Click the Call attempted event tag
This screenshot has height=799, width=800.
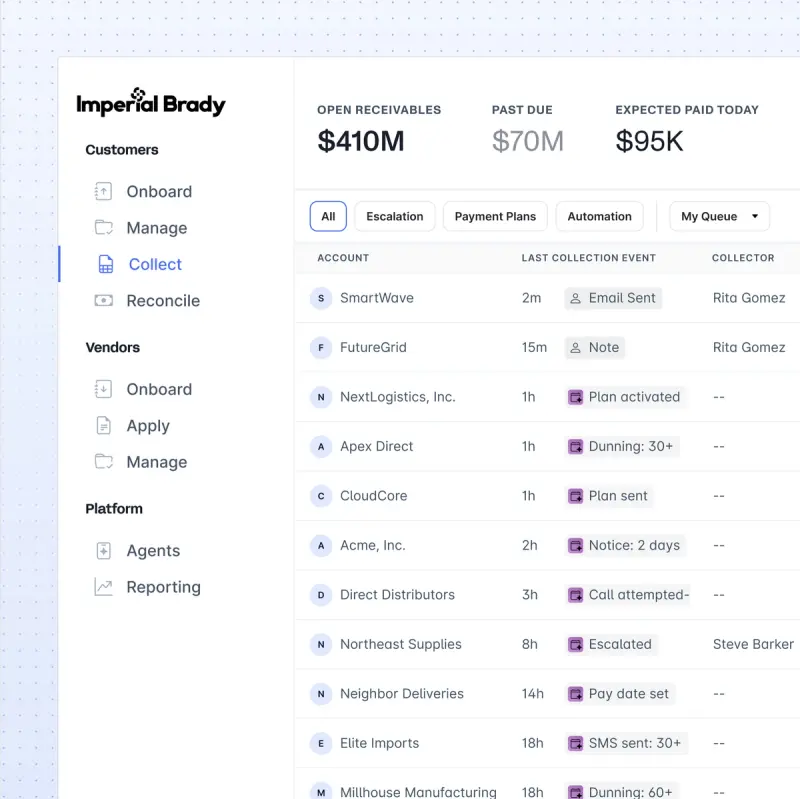[x=628, y=595]
